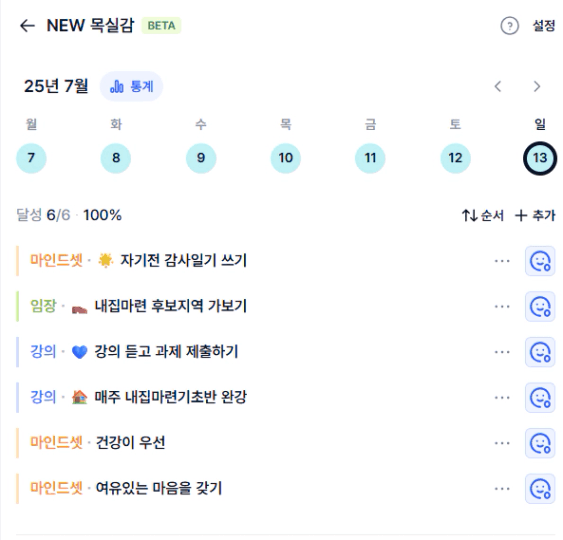Click the completion face for 여유있는 마음을 갖기

pyautogui.click(x=540, y=489)
